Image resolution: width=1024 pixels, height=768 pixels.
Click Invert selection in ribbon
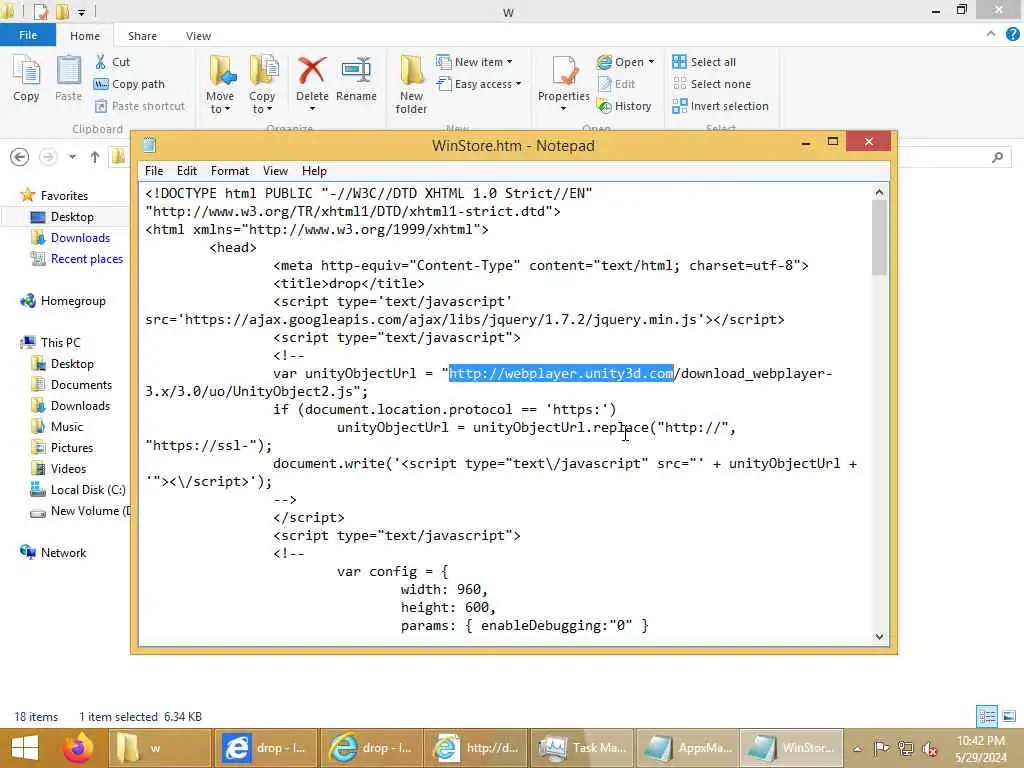tap(720, 106)
